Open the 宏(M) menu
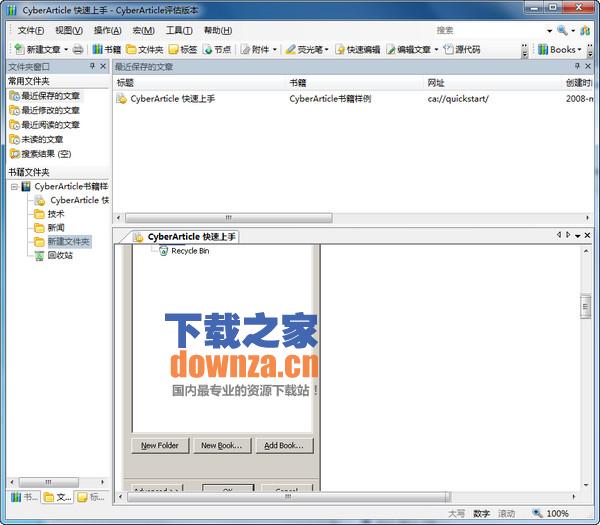 pyautogui.click(x=143, y=30)
